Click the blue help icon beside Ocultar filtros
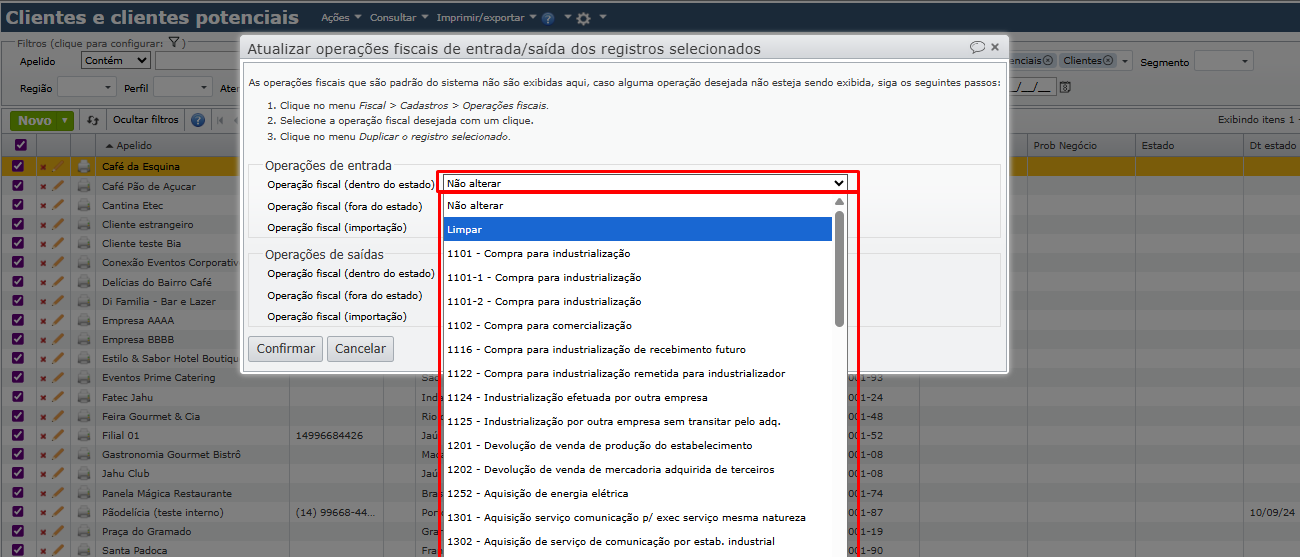Image resolution: width=1300 pixels, height=557 pixels. pos(198,120)
